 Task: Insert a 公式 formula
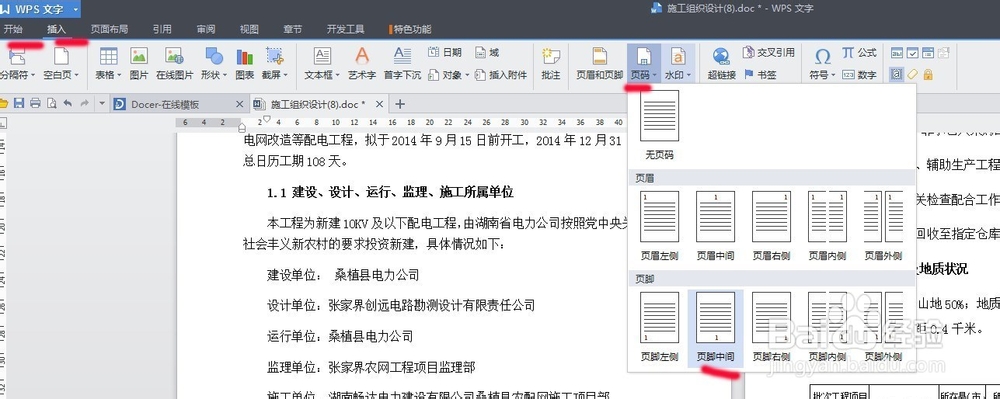pyautogui.click(x=859, y=53)
